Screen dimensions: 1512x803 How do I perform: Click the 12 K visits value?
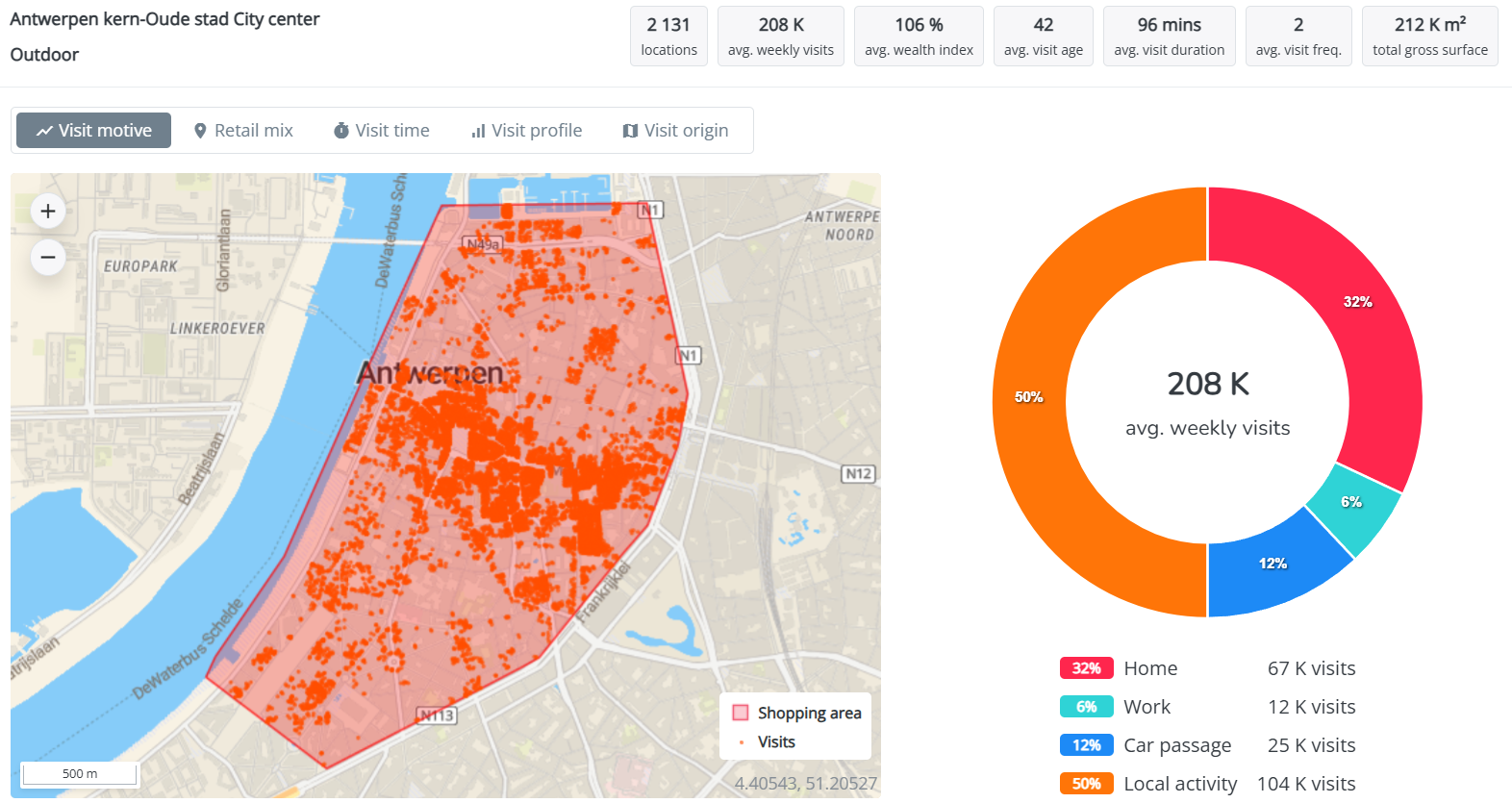click(x=1311, y=707)
